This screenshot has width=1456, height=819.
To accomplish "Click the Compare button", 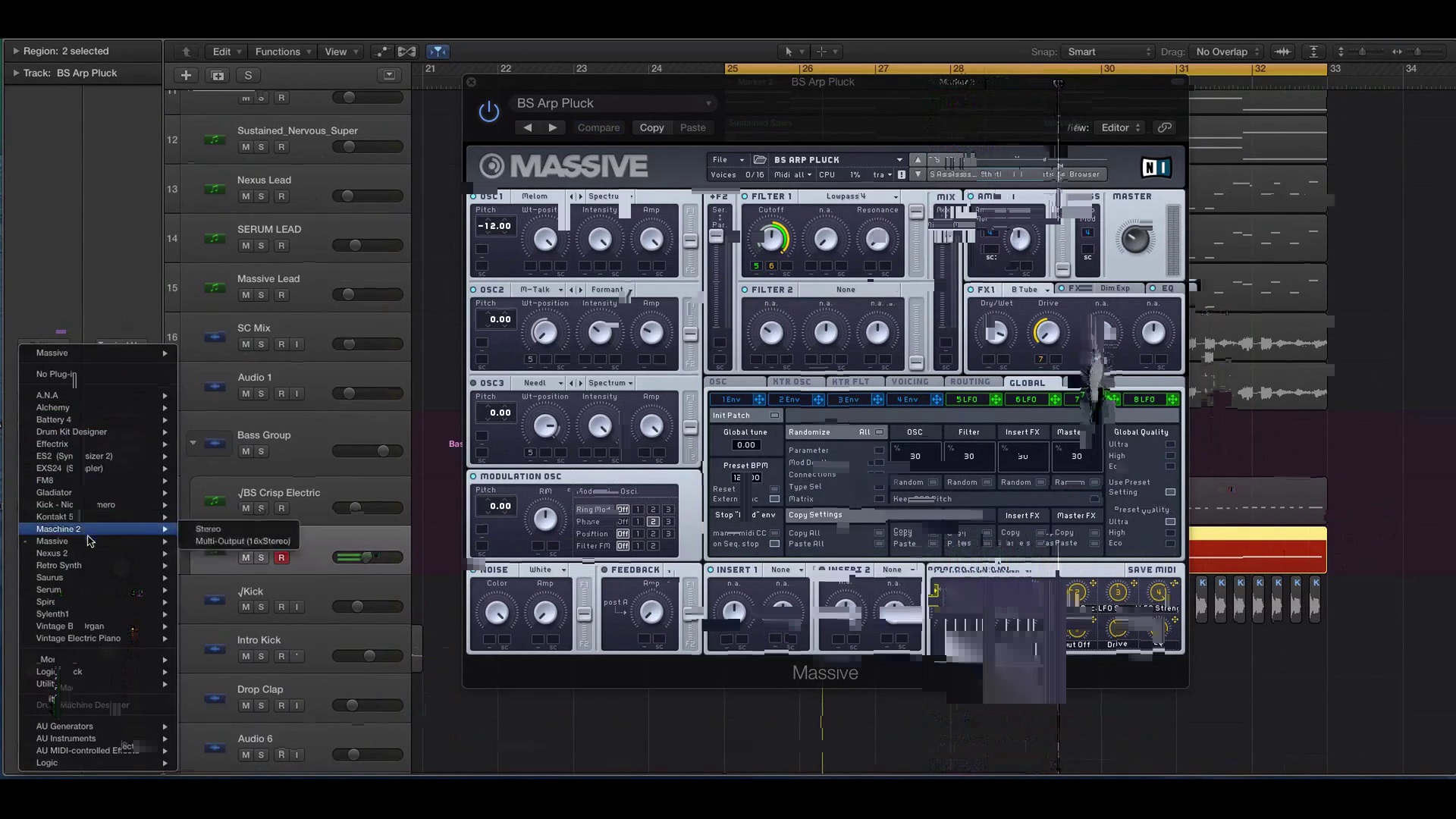I will point(598,127).
